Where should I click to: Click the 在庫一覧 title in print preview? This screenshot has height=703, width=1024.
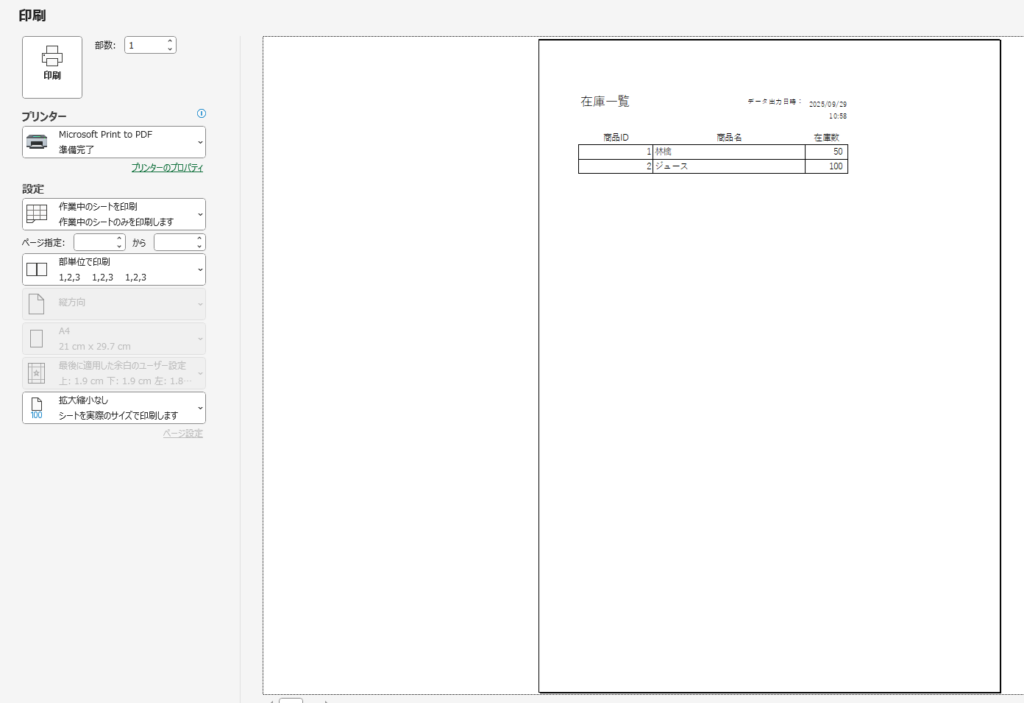605,102
